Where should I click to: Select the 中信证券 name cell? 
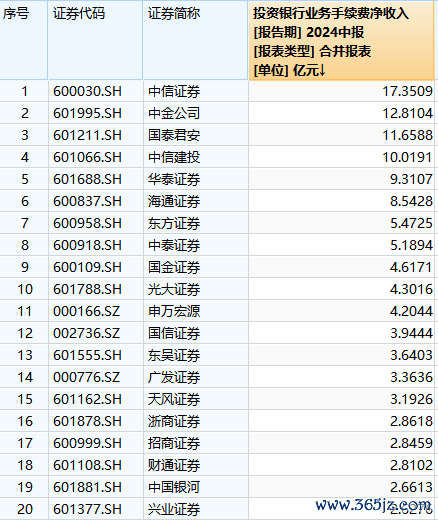pos(195,91)
